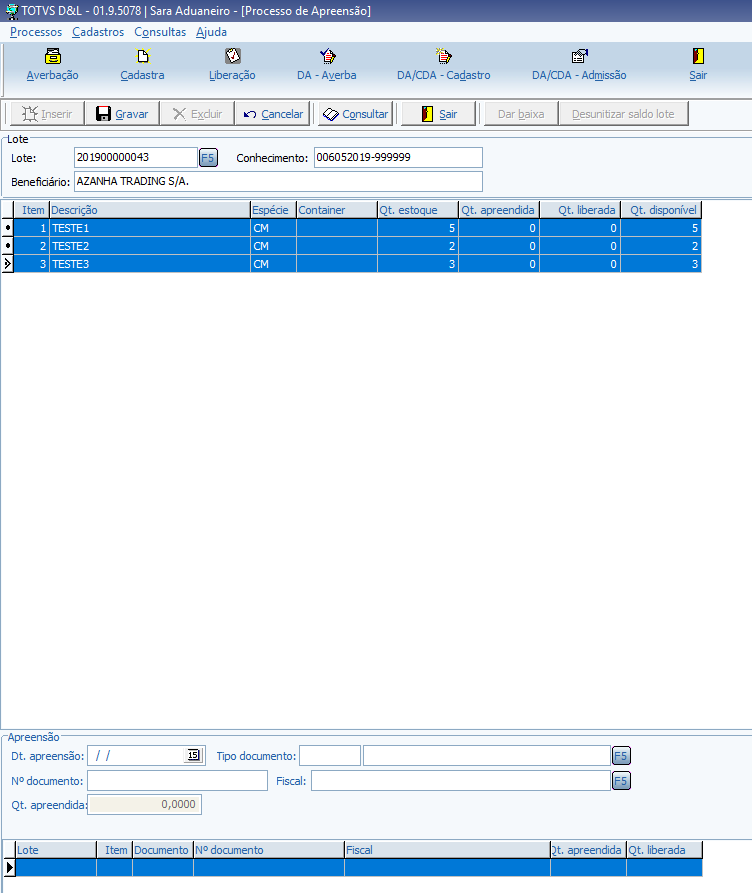The width and height of the screenshot is (752, 893).
Task: Click the Sair icon in top toolbar
Action: pyautogui.click(x=698, y=65)
